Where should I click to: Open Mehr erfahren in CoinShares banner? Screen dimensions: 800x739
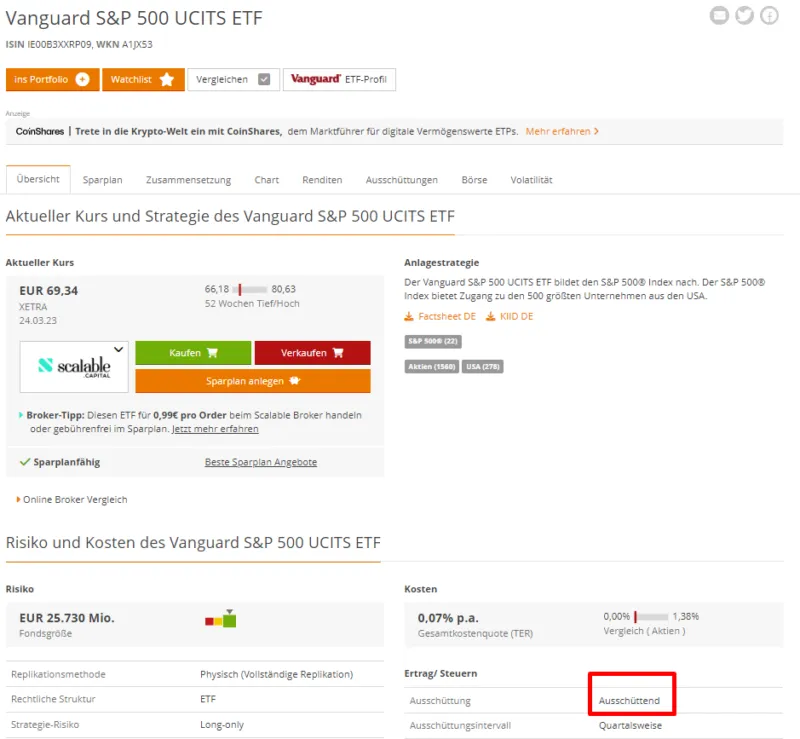562,131
